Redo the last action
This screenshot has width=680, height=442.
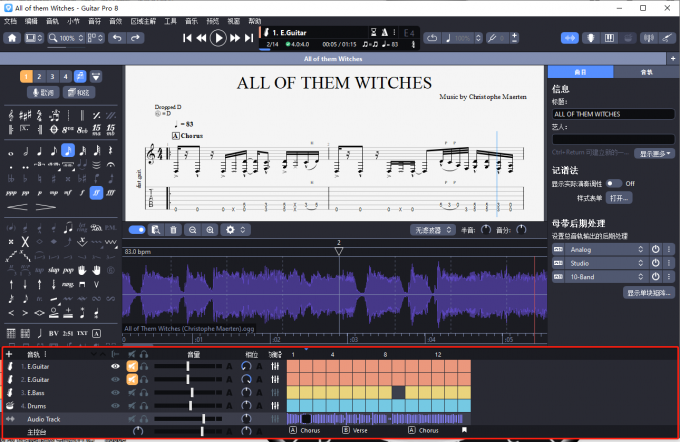point(135,38)
